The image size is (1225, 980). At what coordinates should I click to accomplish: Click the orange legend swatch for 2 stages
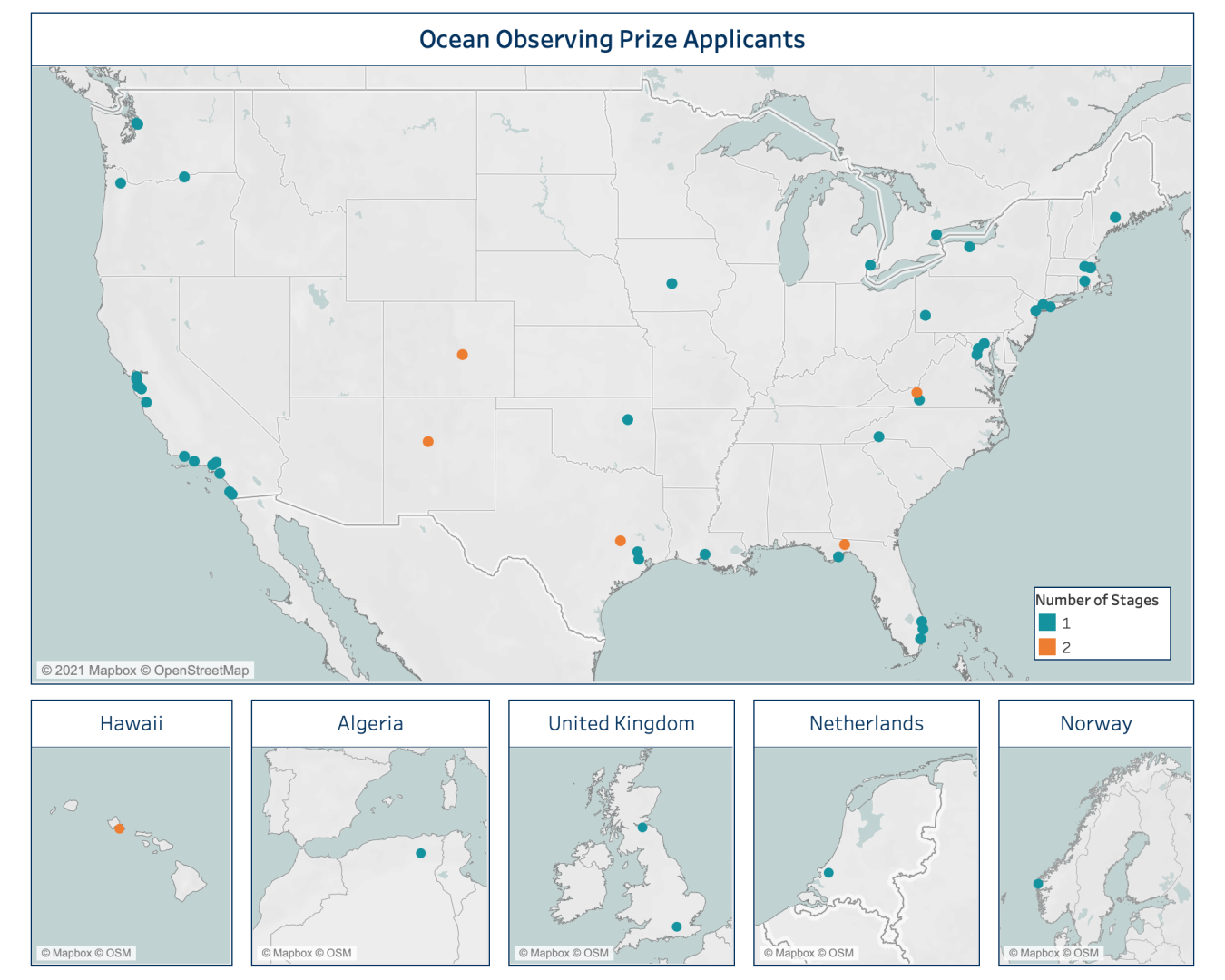(x=1047, y=647)
